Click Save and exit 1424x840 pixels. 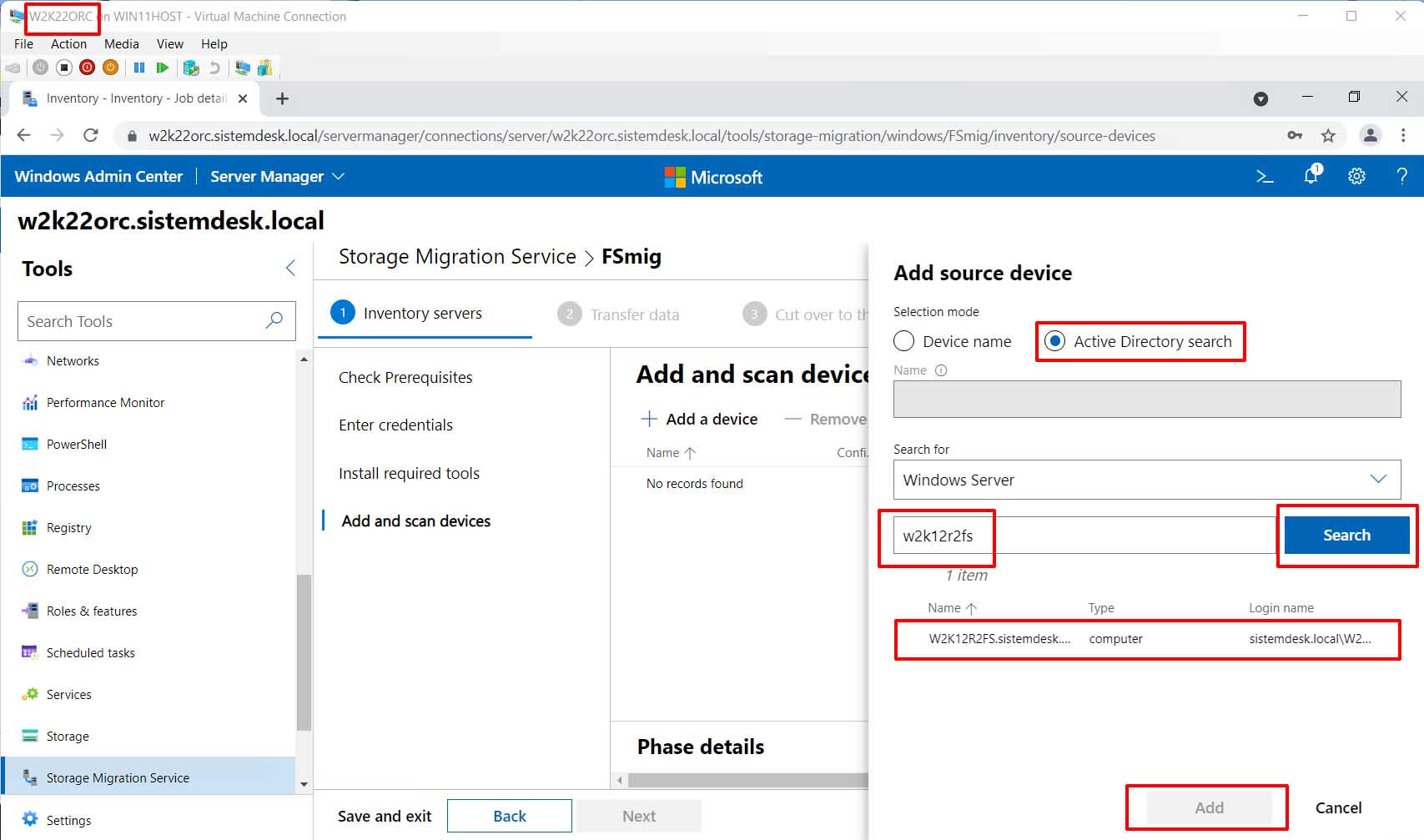click(385, 816)
